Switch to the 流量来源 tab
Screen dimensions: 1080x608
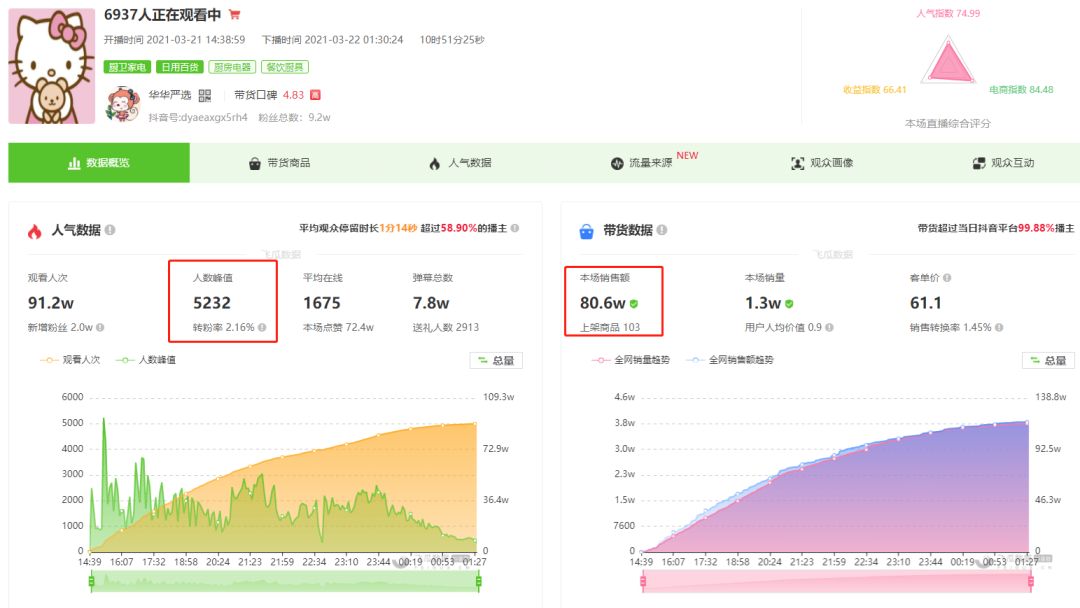tap(642, 163)
